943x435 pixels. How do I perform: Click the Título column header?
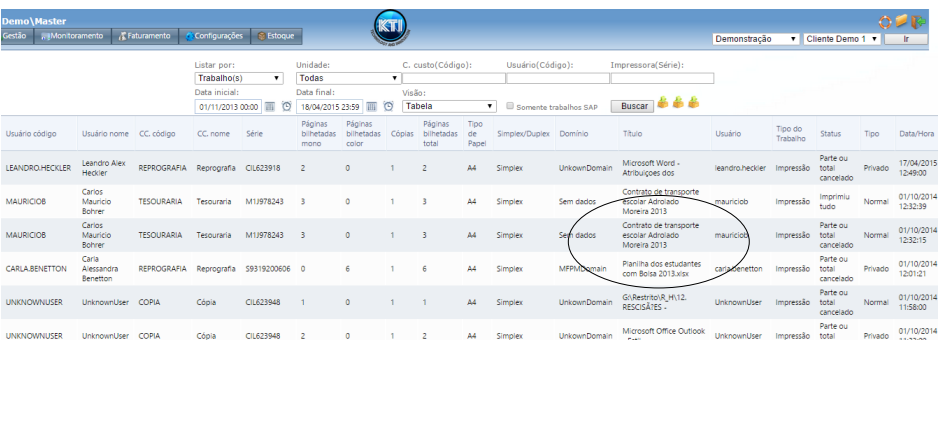coord(632,134)
